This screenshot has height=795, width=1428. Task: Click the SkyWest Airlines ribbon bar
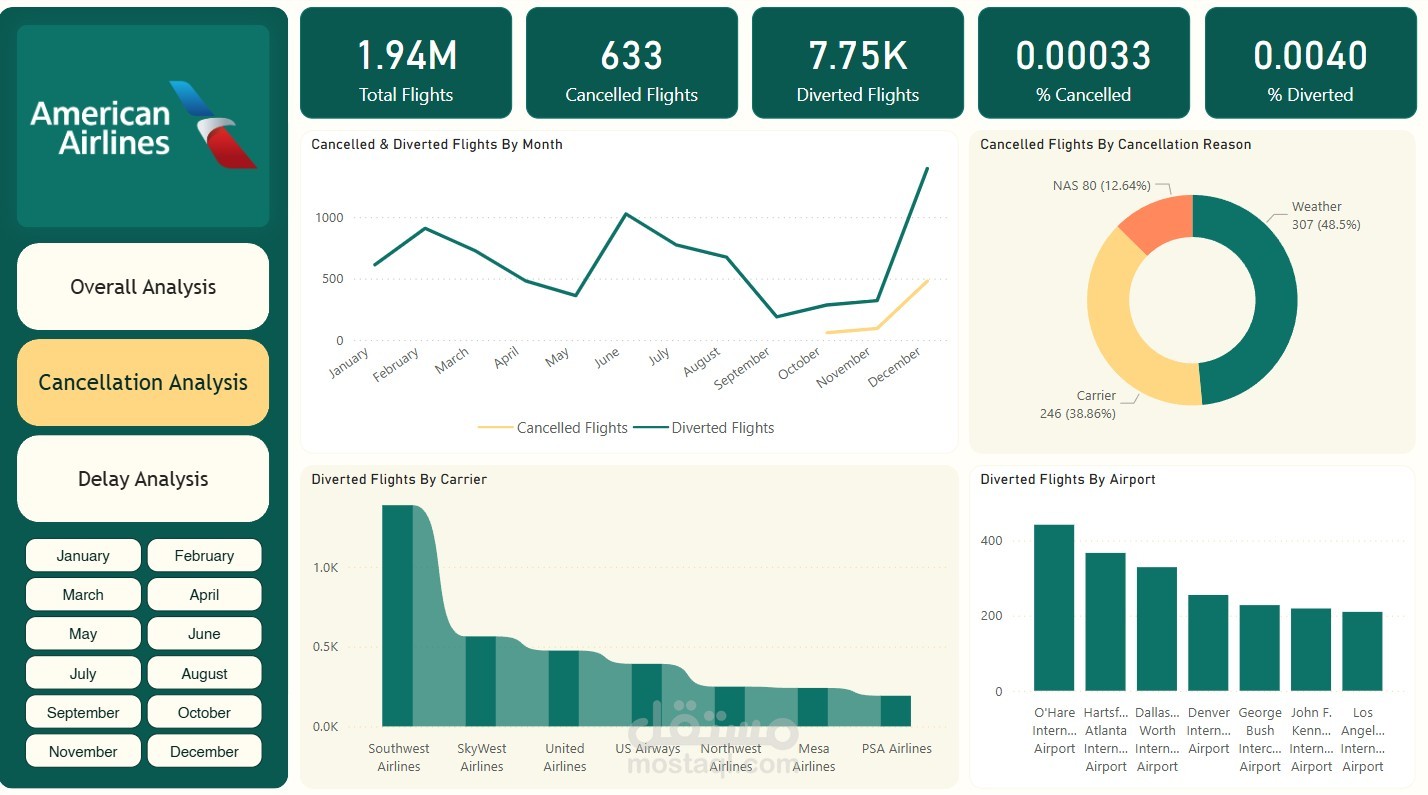(481, 681)
